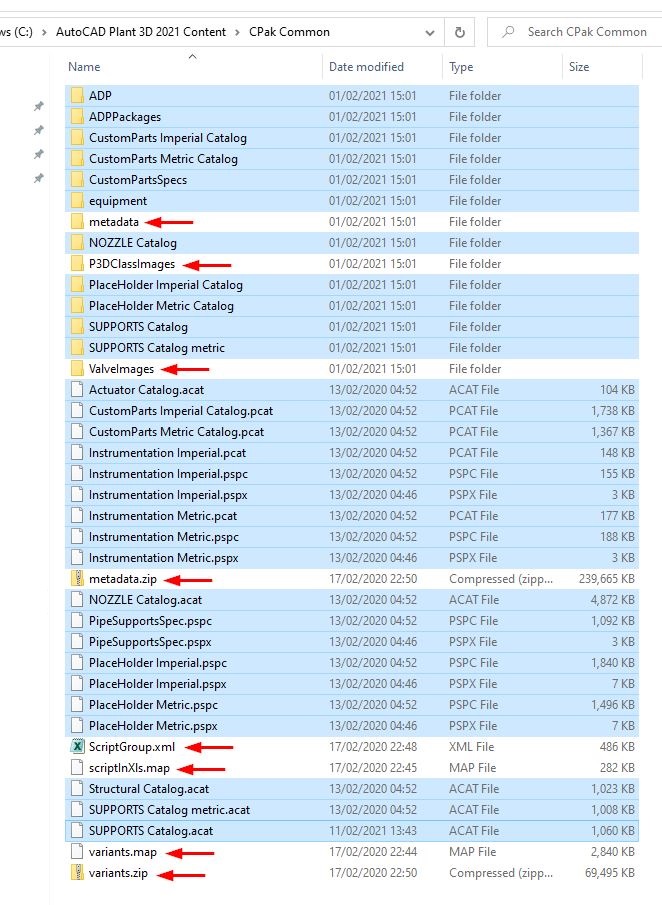Click the 69,495 KB size of variants.zip
This screenshot has height=905, width=662.
tap(609, 873)
